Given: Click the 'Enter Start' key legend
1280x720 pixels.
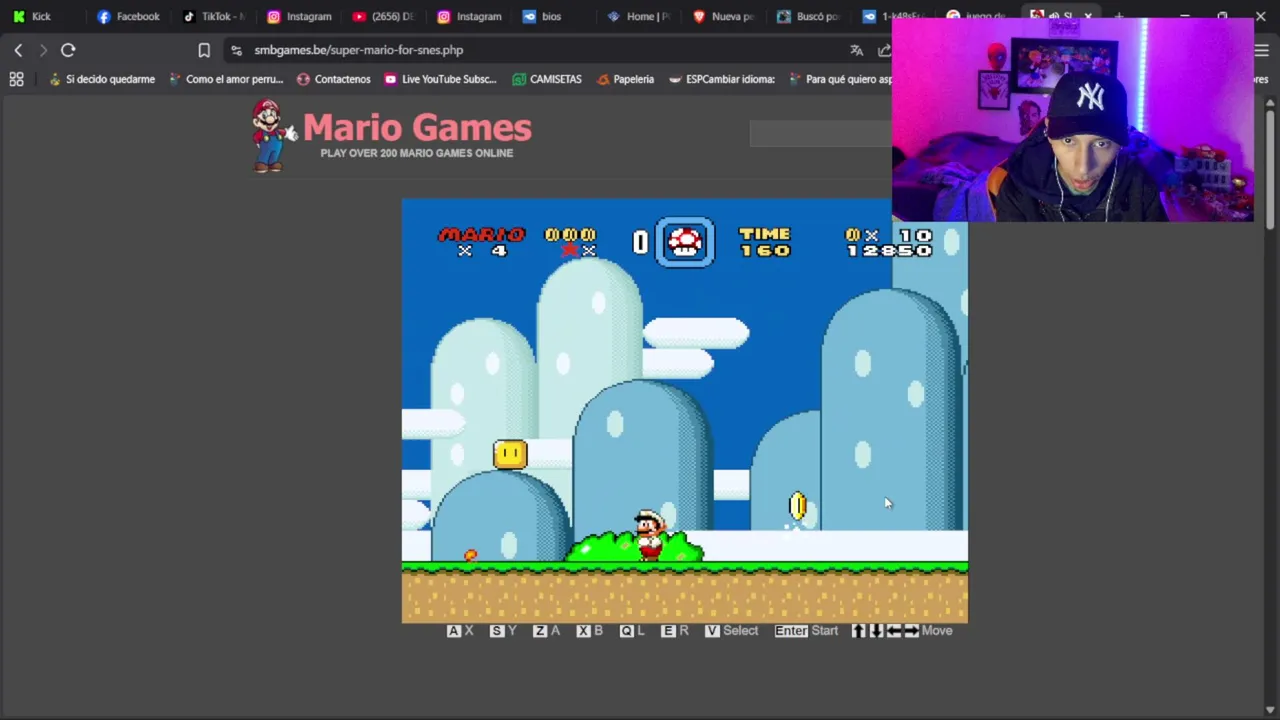Looking at the screenshot, I should tap(806, 631).
